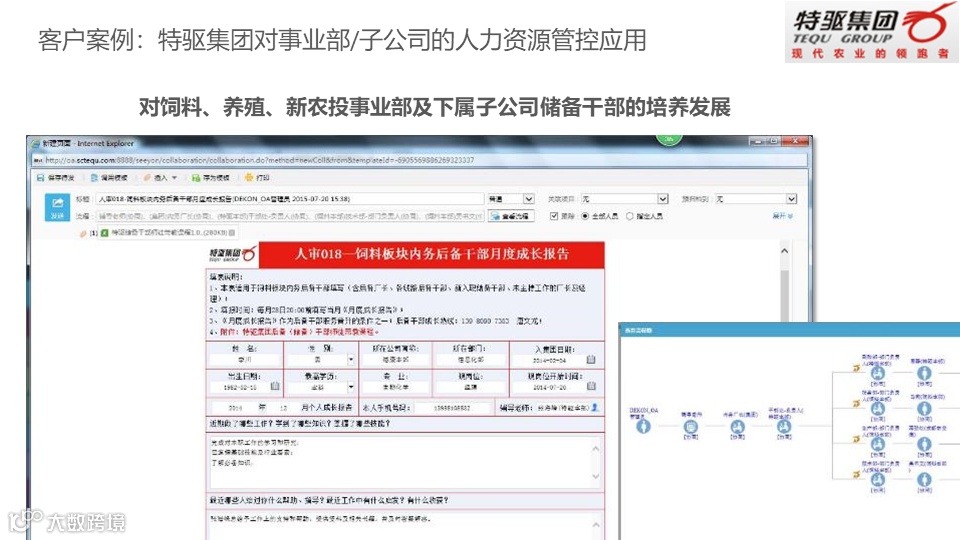960x540 pixels.
Task: Click the major (专业) field
Action: (396, 387)
